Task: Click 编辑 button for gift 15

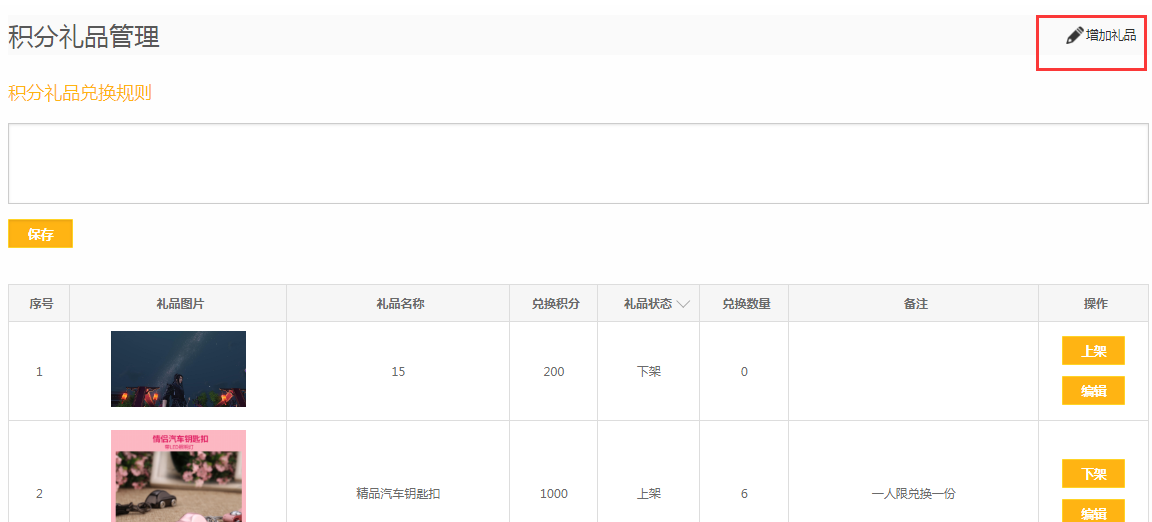Action: [x=1093, y=391]
